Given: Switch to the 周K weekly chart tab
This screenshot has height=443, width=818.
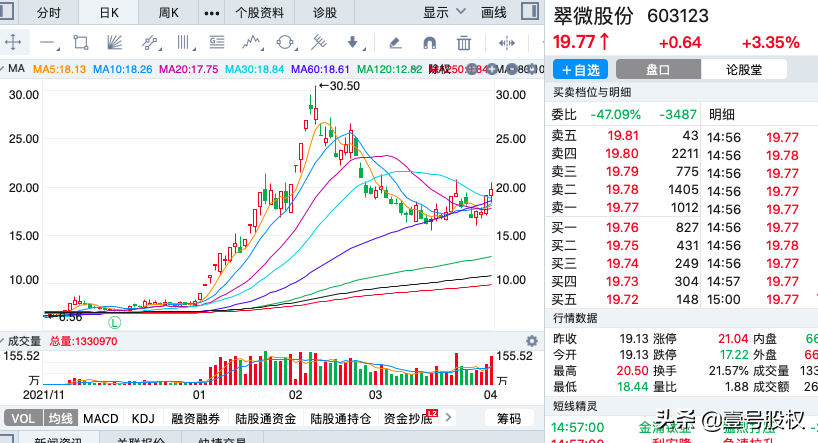Looking at the screenshot, I should 169,13.
